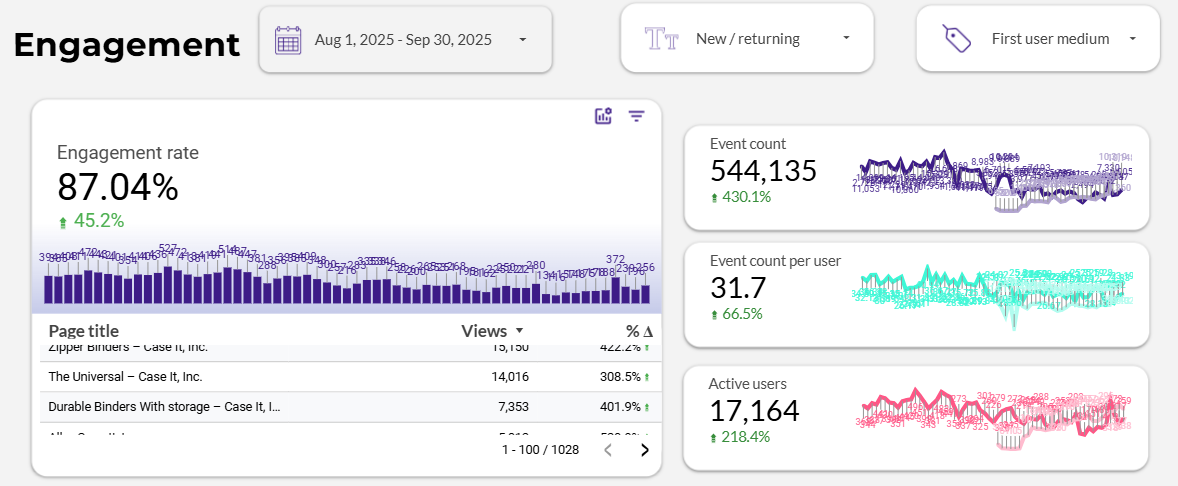The image size is (1178, 486).
Task: Click the 430.1% event count change
Action: [x=741, y=198]
